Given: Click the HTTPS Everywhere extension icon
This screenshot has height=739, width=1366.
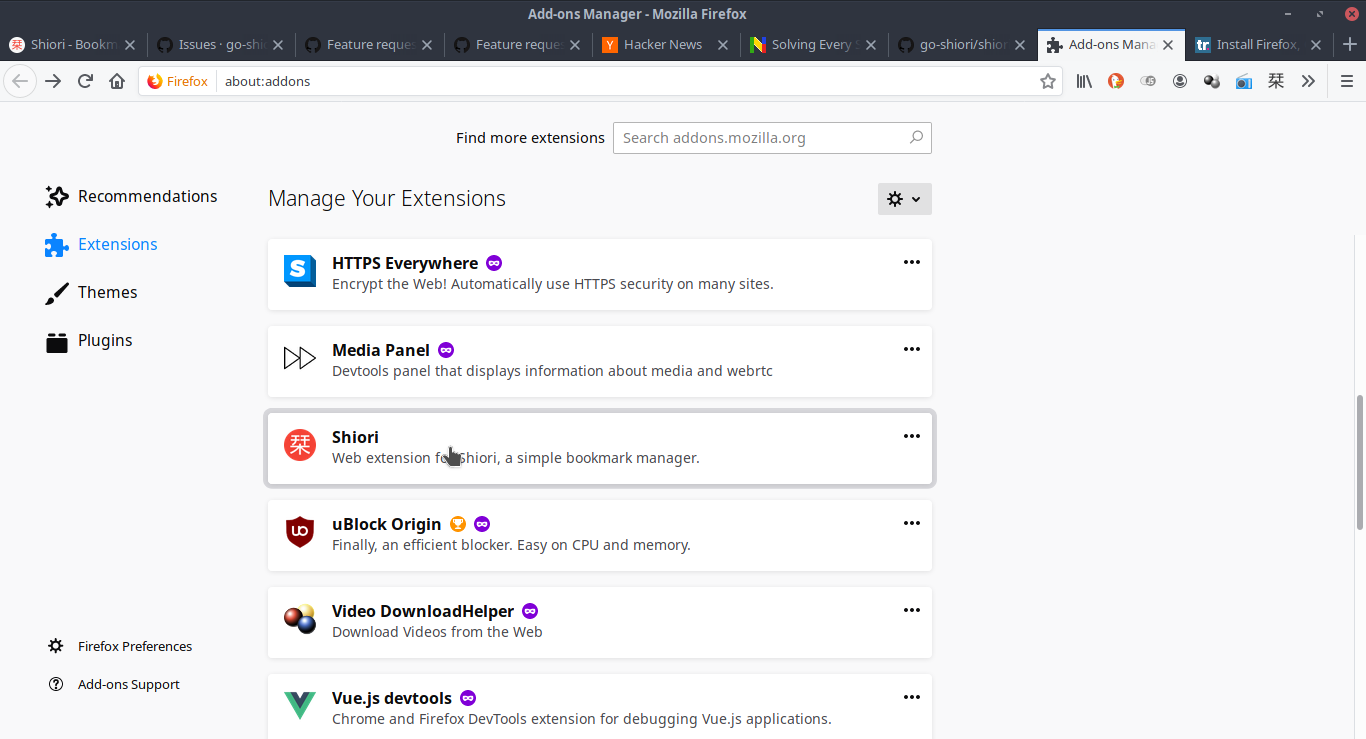Looking at the screenshot, I should 300,271.
